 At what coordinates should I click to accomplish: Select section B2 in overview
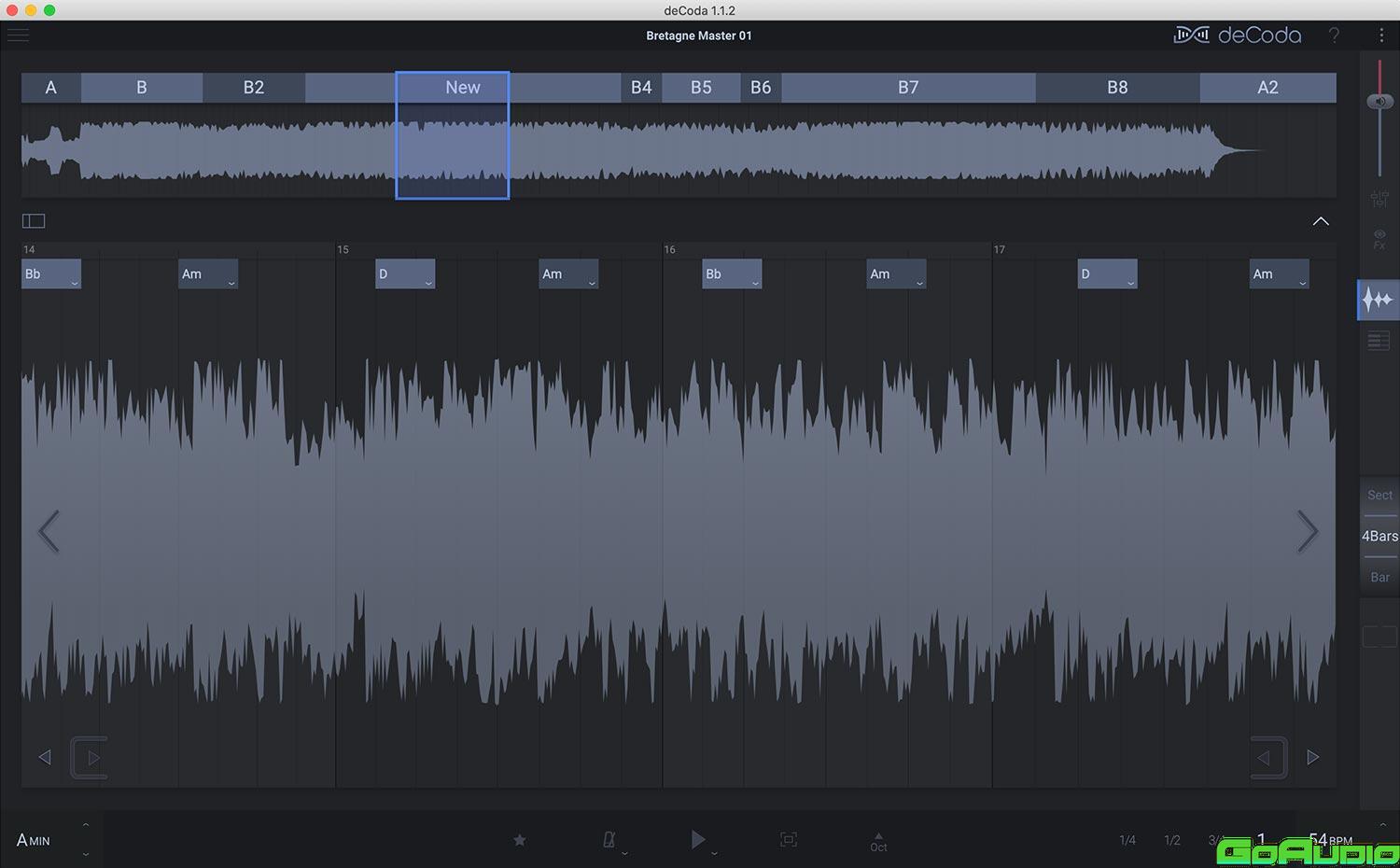click(254, 88)
